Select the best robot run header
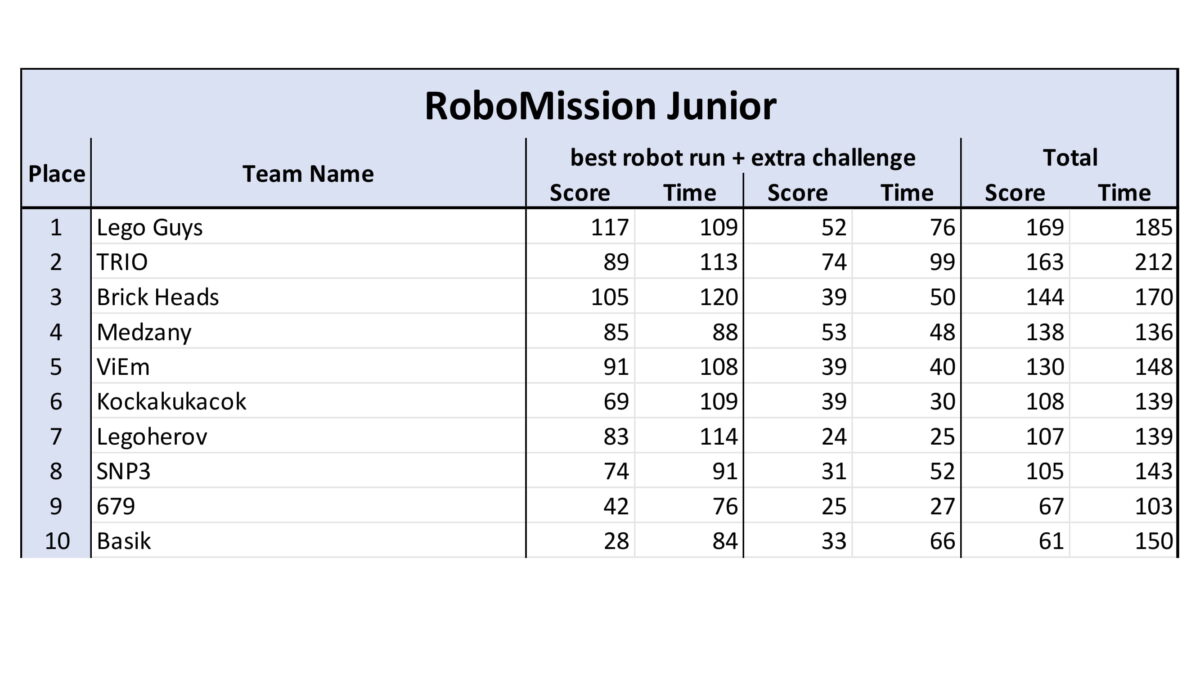The width and height of the screenshot is (1200, 675). point(743,157)
